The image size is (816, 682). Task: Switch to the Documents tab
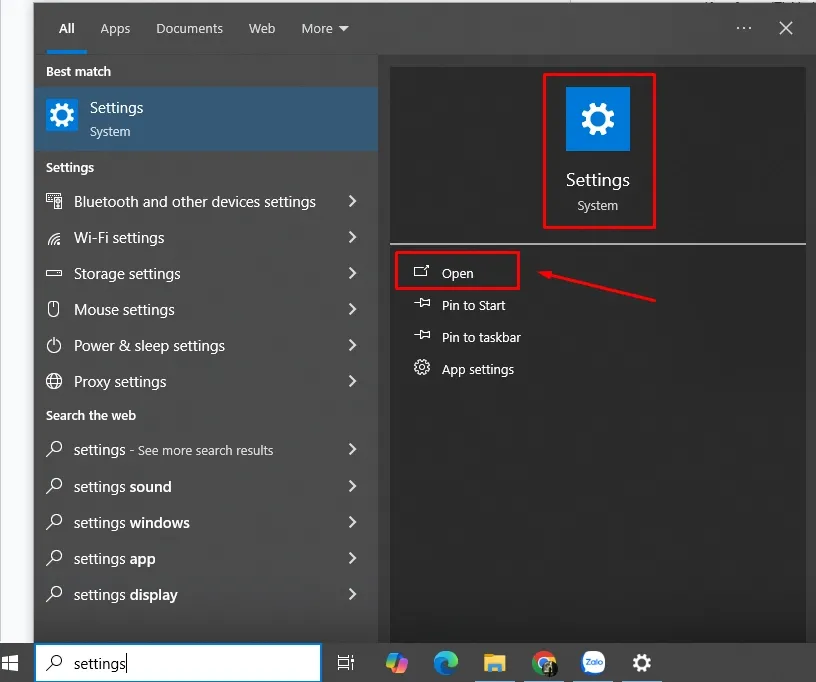pyautogui.click(x=190, y=29)
